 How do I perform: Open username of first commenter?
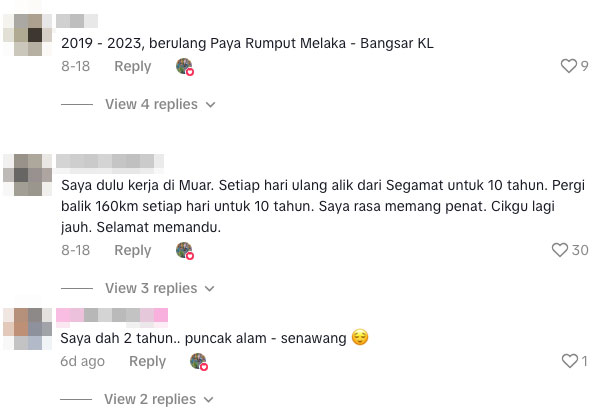pyautogui.click(x=77, y=21)
